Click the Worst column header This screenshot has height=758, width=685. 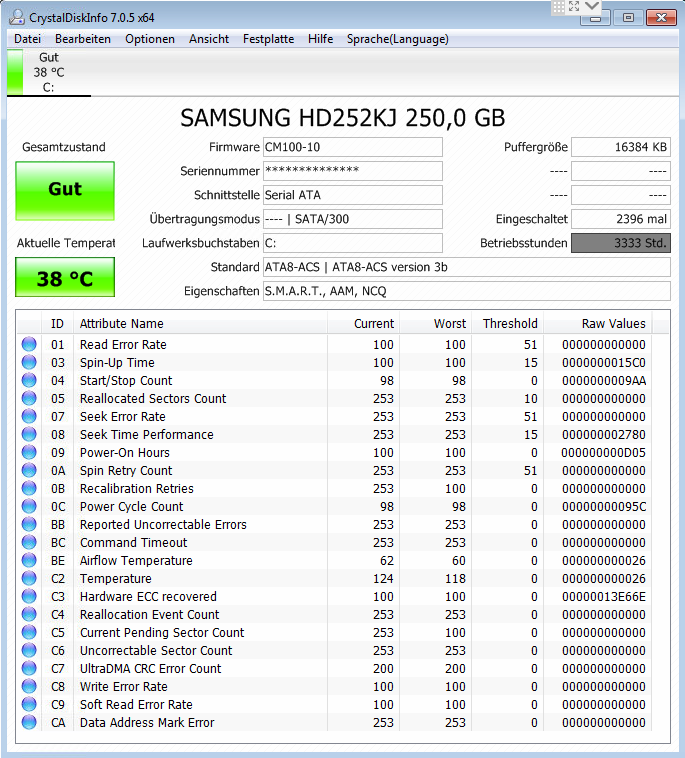[436, 323]
